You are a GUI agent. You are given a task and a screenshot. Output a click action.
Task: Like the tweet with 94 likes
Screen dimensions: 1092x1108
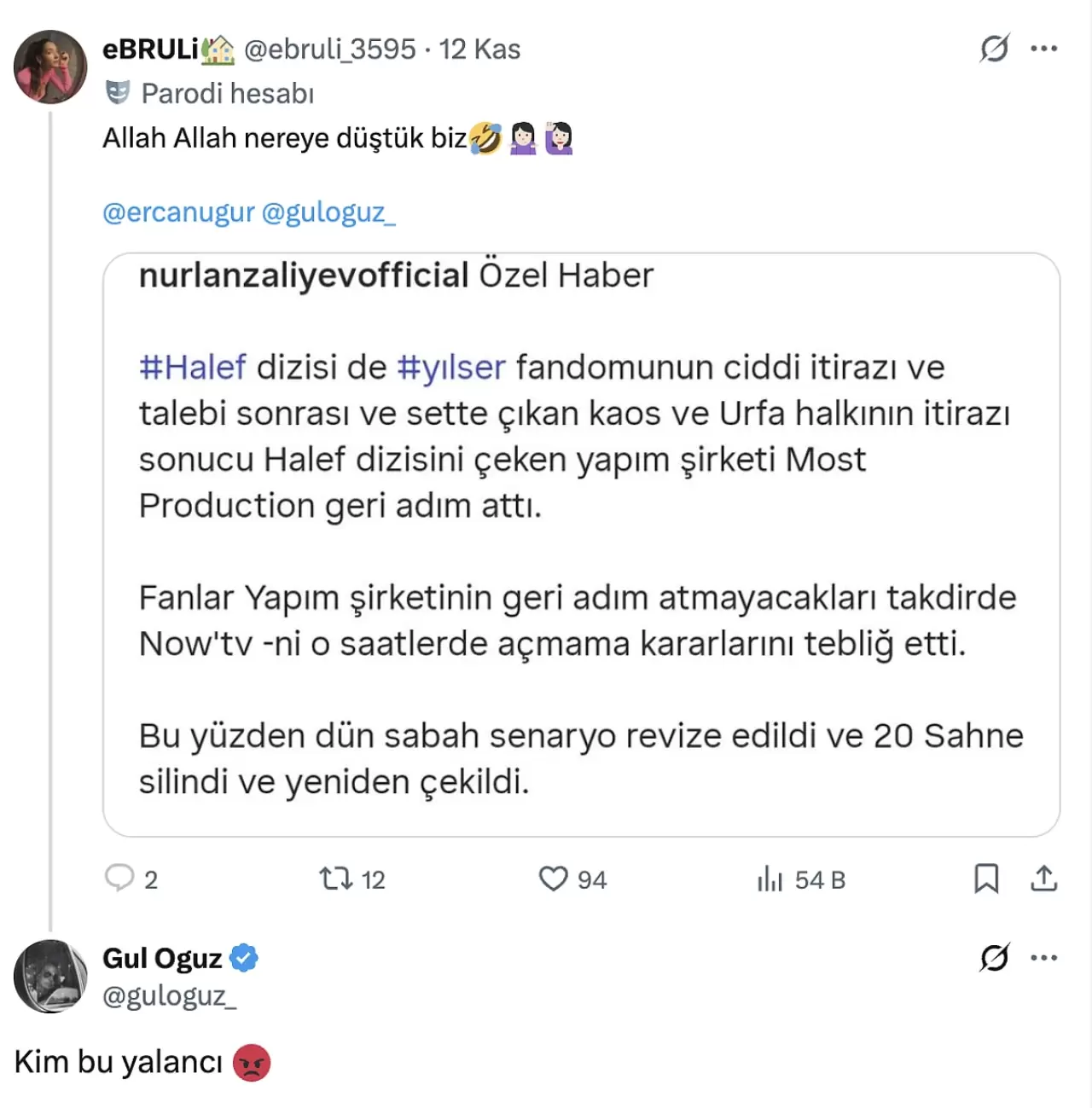pyautogui.click(x=553, y=879)
